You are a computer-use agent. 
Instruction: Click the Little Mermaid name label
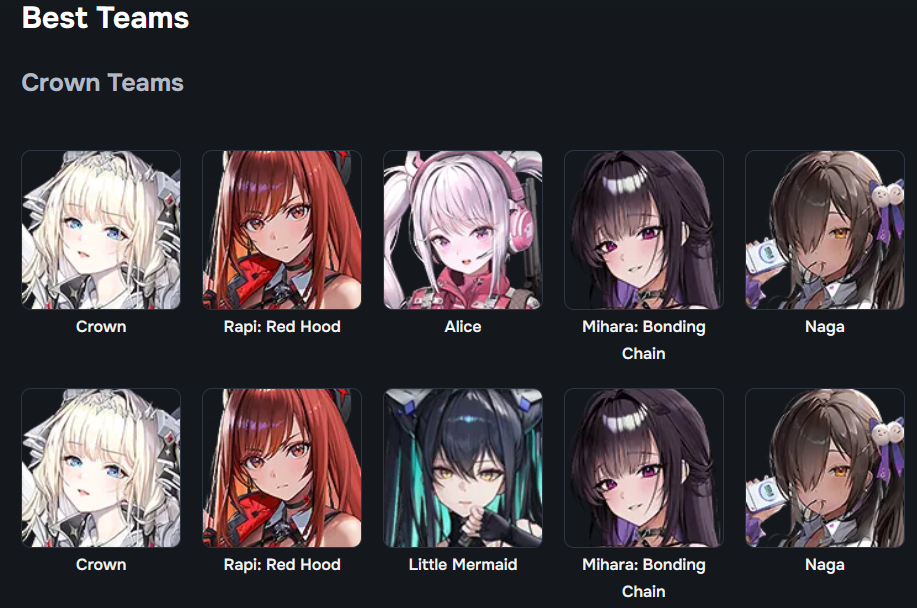point(463,565)
